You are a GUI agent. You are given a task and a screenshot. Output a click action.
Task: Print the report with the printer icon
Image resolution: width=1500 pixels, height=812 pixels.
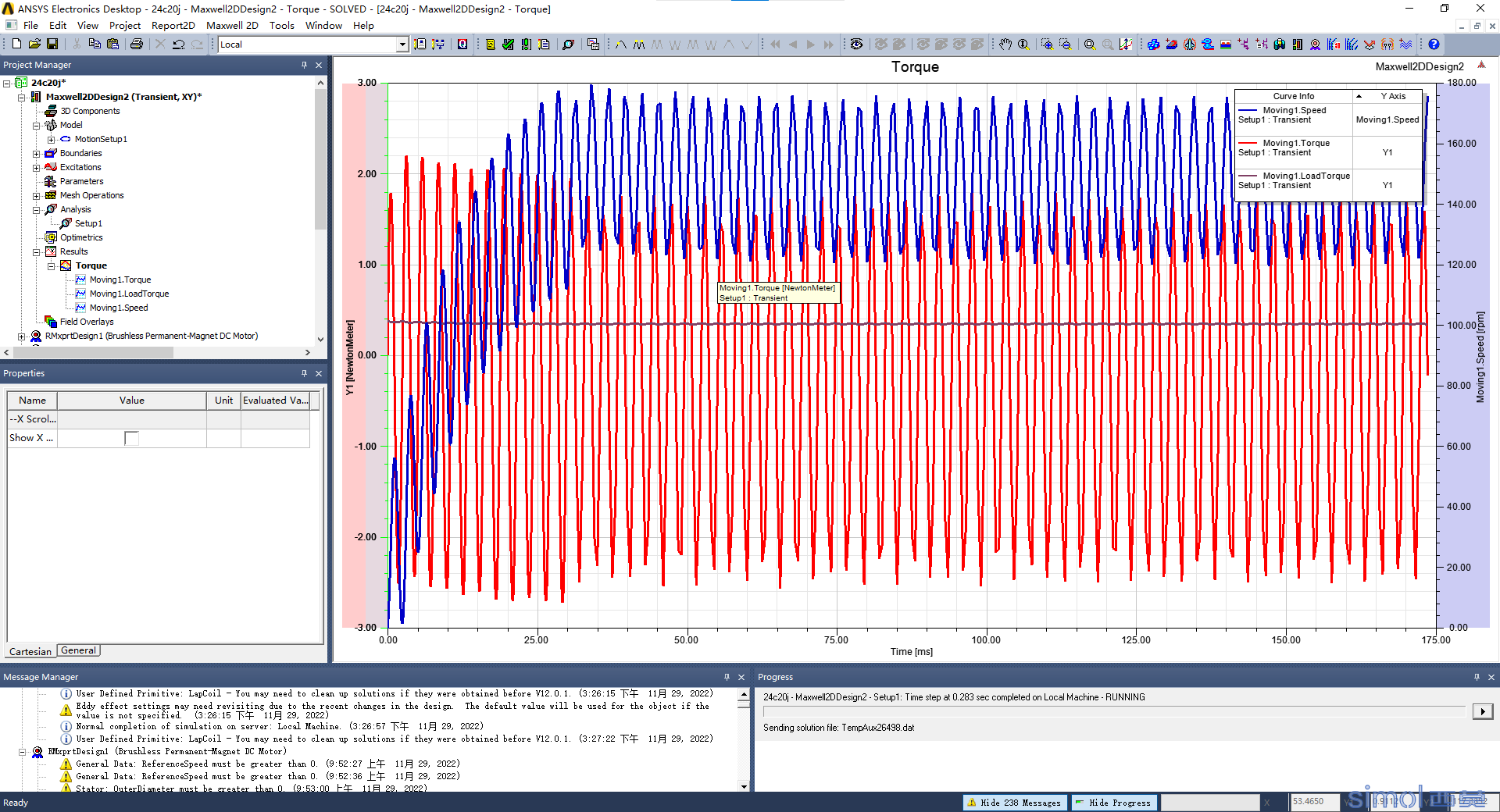[137, 45]
